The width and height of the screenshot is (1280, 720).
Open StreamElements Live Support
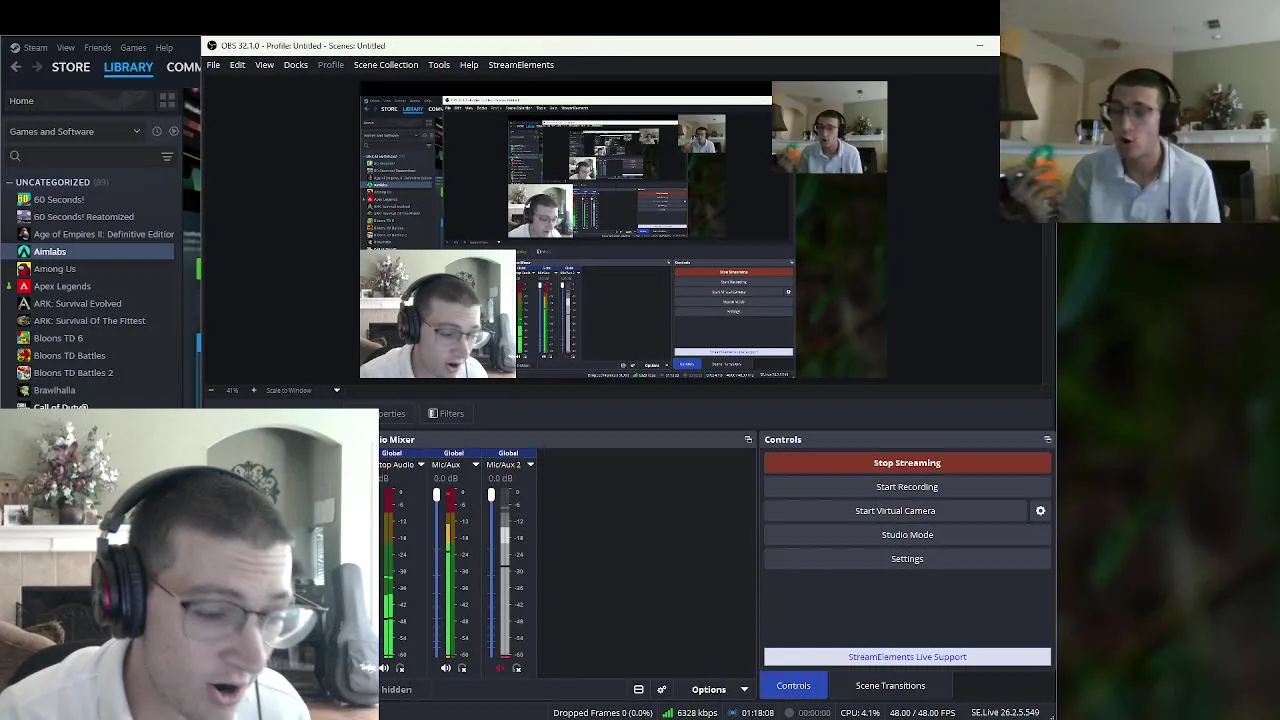coord(907,657)
